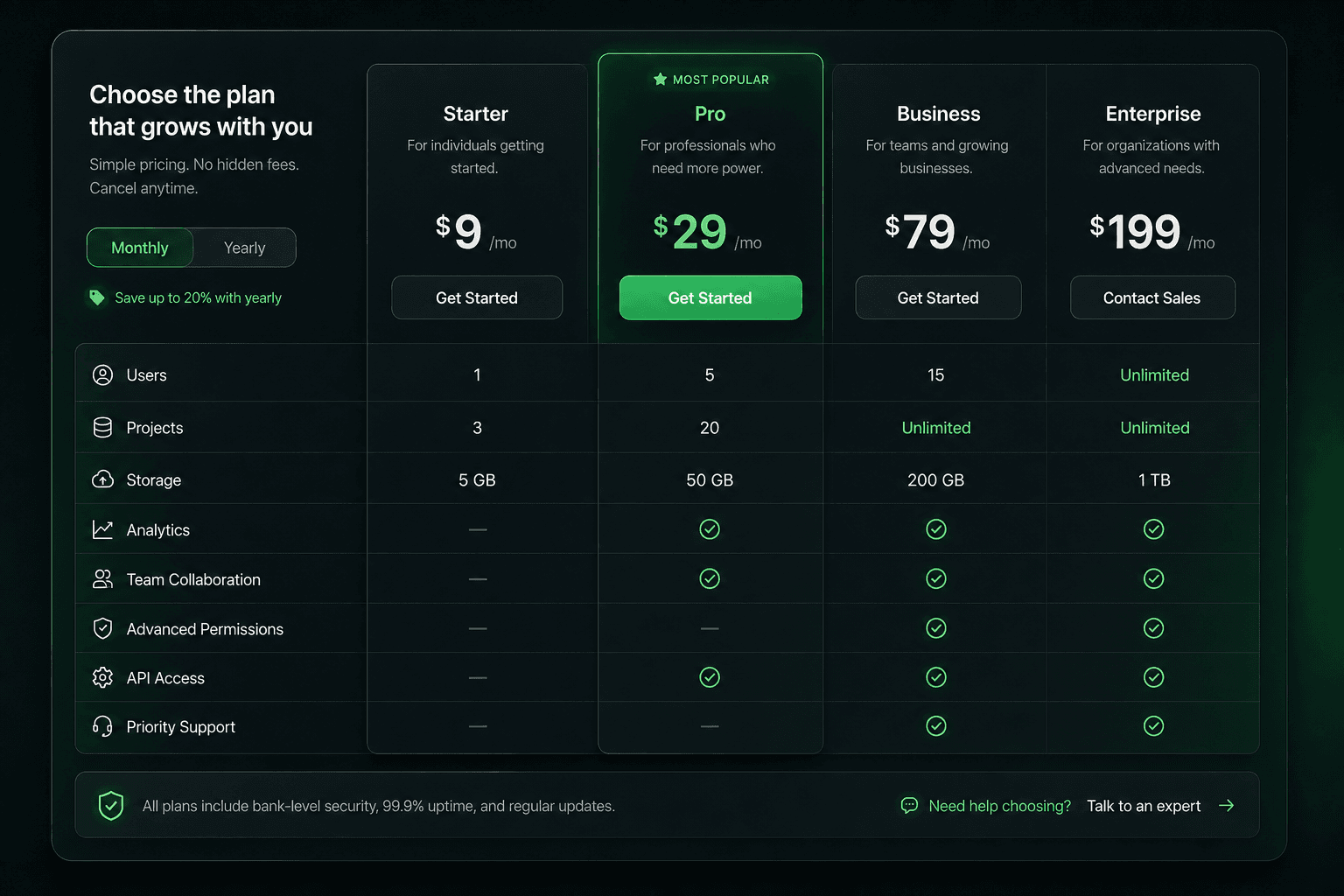Click the 50 GB storage cell
The width and height of the screenshot is (1344, 896).
[x=710, y=480]
